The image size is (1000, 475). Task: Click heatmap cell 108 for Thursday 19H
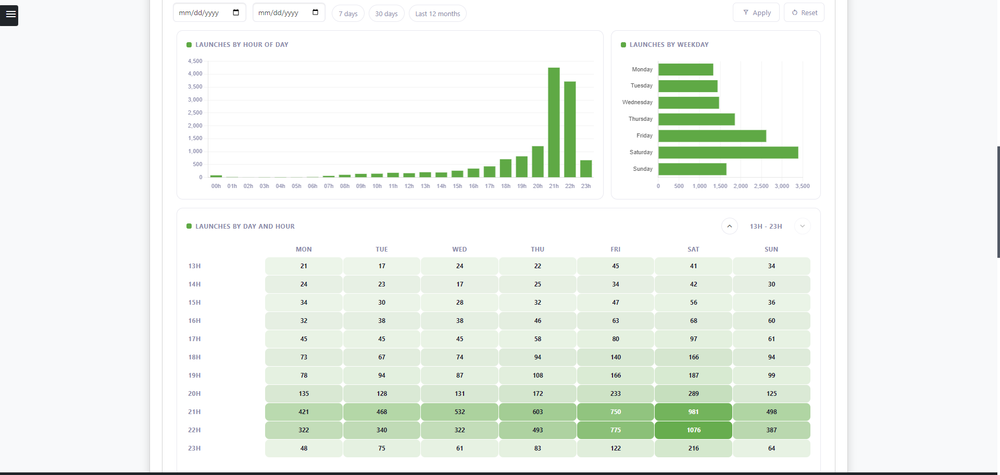(538, 376)
